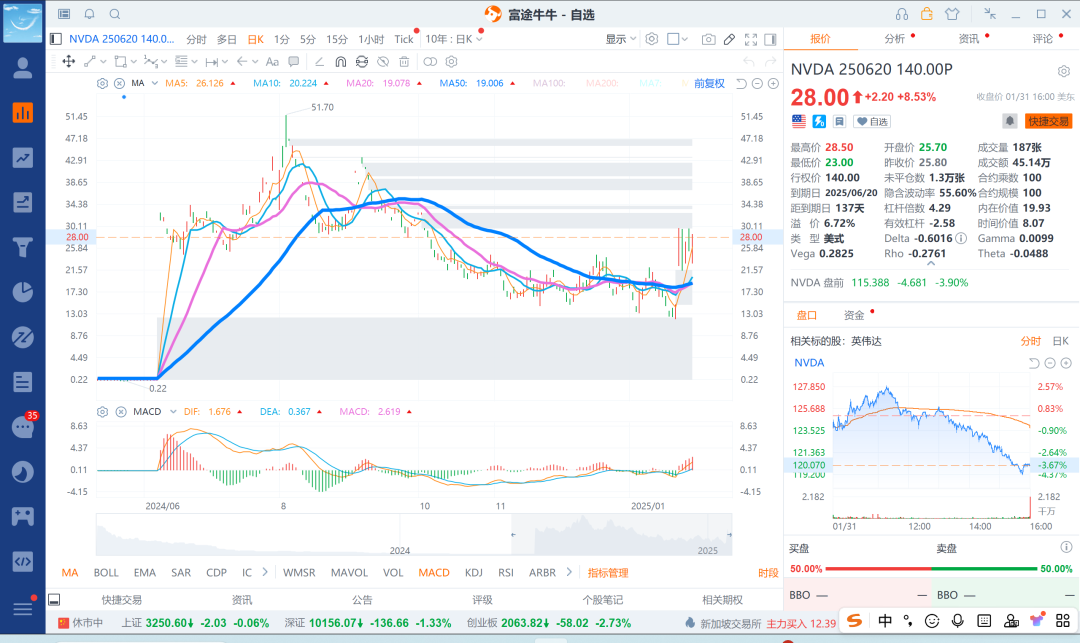Open the shirt skin theme icon
This screenshot has width=1080, height=643.
pos(952,14)
